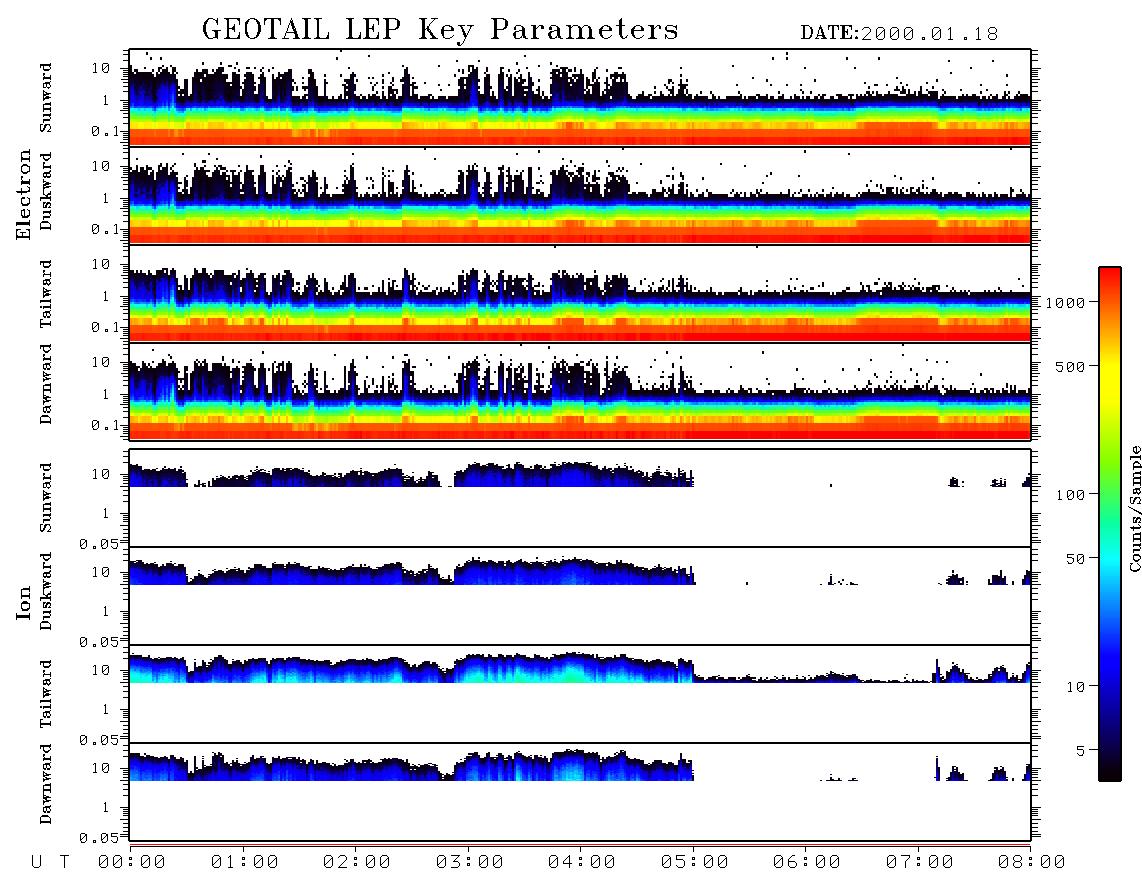Click the vertical "Ion" group label
The width and height of the screenshot is (1142, 880).
[24, 602]
